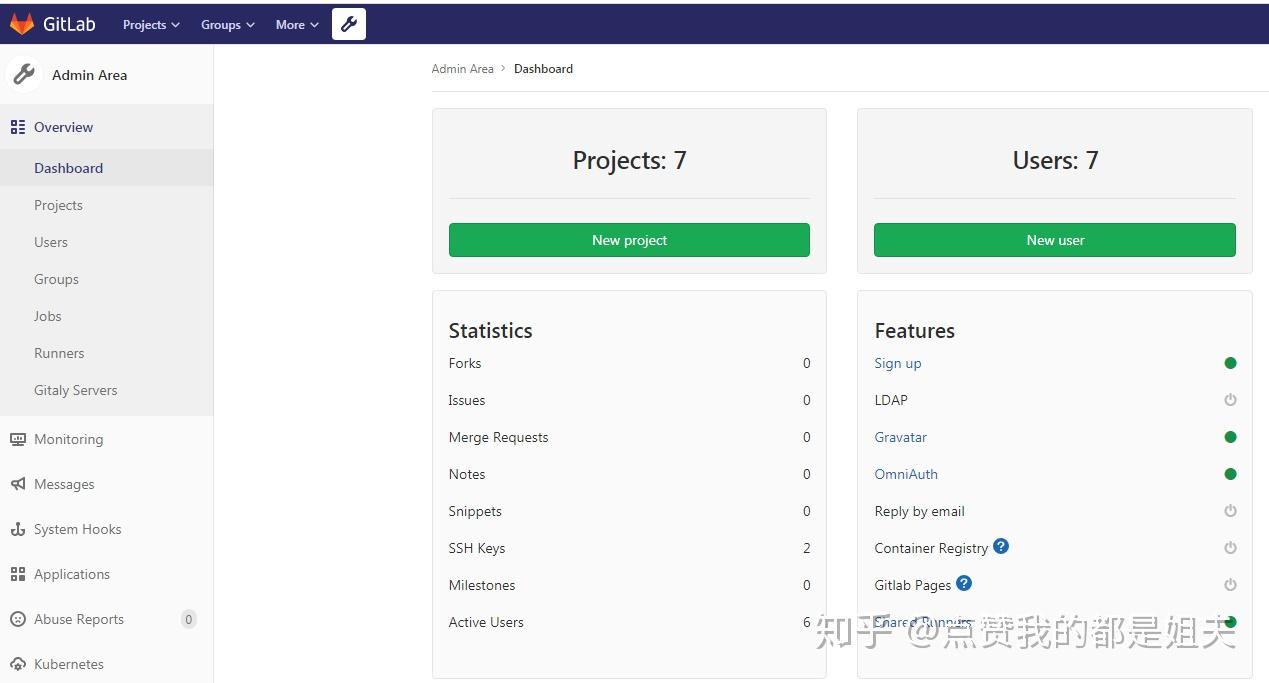Click the New project button
Viewport: 1269px width, 683px height.
pyautogui.click(x=629, y=240)
